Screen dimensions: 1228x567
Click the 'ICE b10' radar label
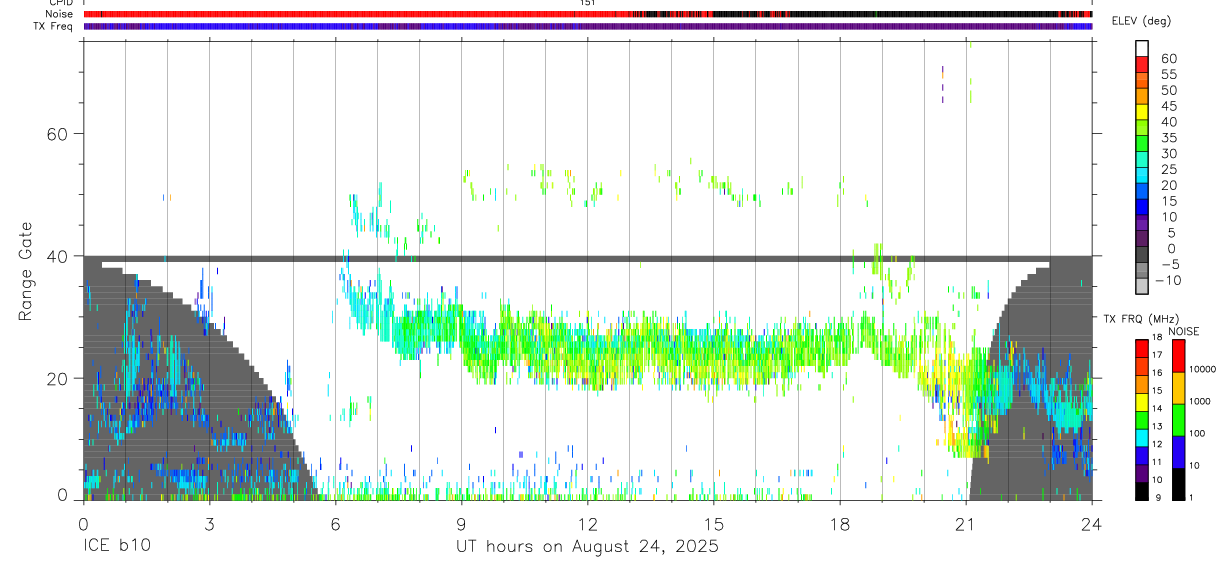[115, 547]
